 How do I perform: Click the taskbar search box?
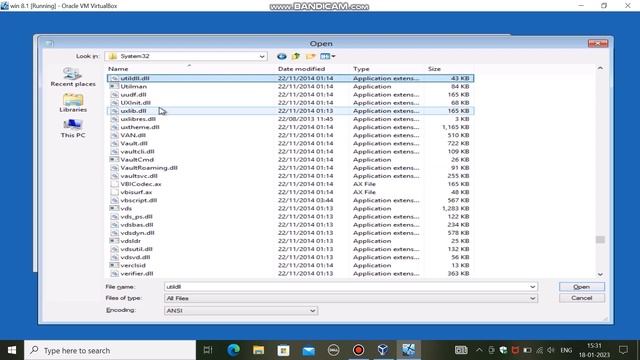pos(110,350)
